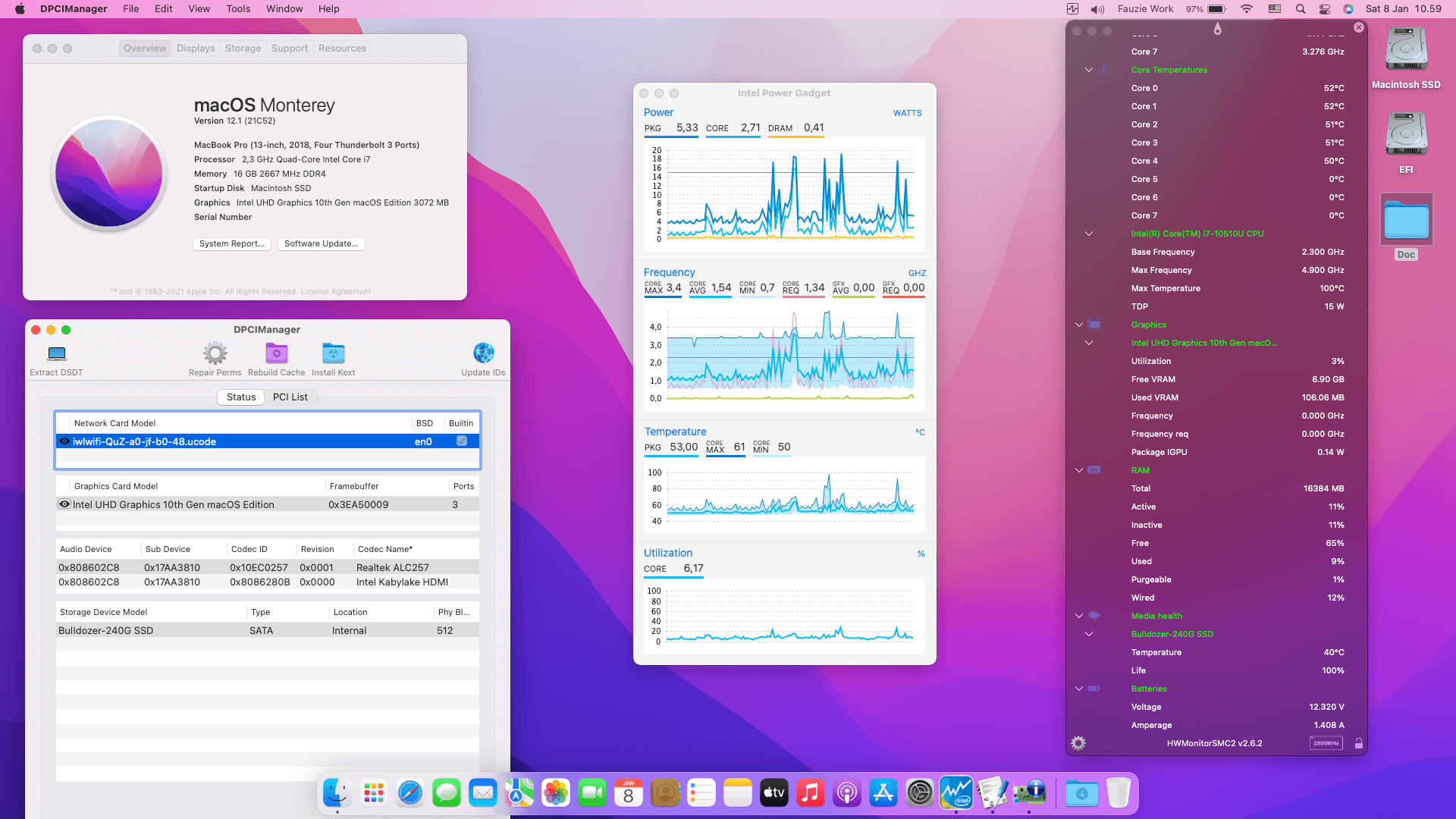Collapse the Media health section
The height and width of the screenshot is (819, 1456).
1079,616
